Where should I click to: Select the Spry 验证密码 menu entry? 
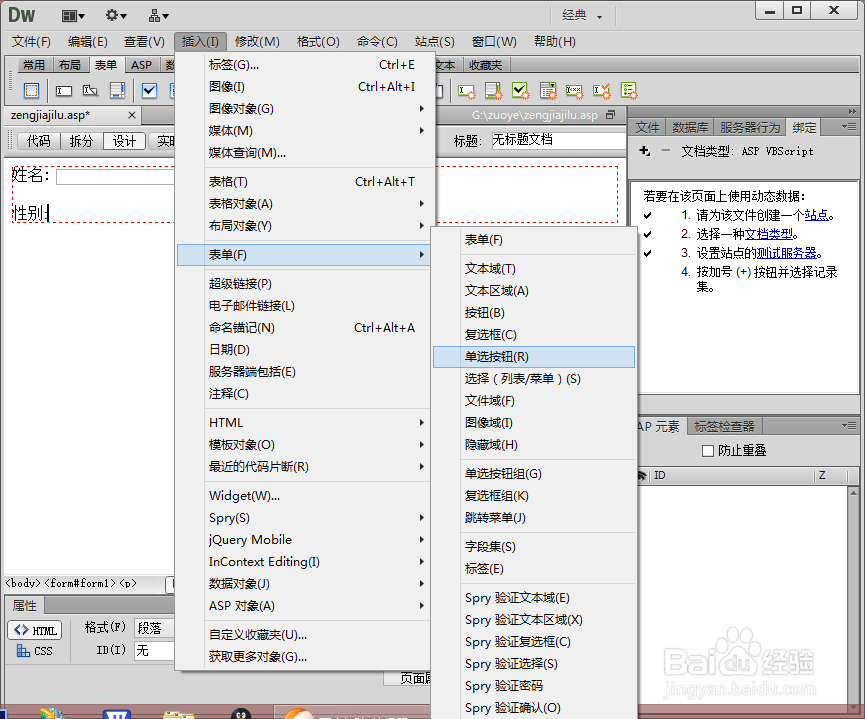(x=534, y=686)
